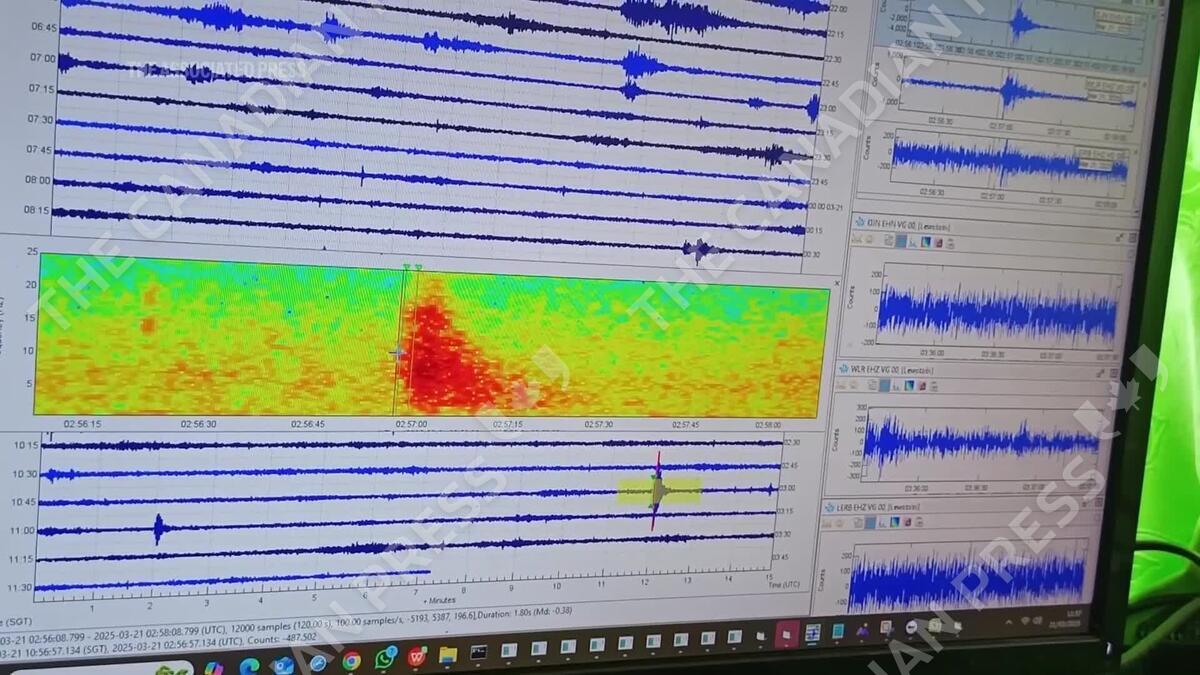Image resolution: width=1200 pixels, height=675 pixels.
Task: Open last toolbar option in KIIN EHN panel
Action: 949,243
